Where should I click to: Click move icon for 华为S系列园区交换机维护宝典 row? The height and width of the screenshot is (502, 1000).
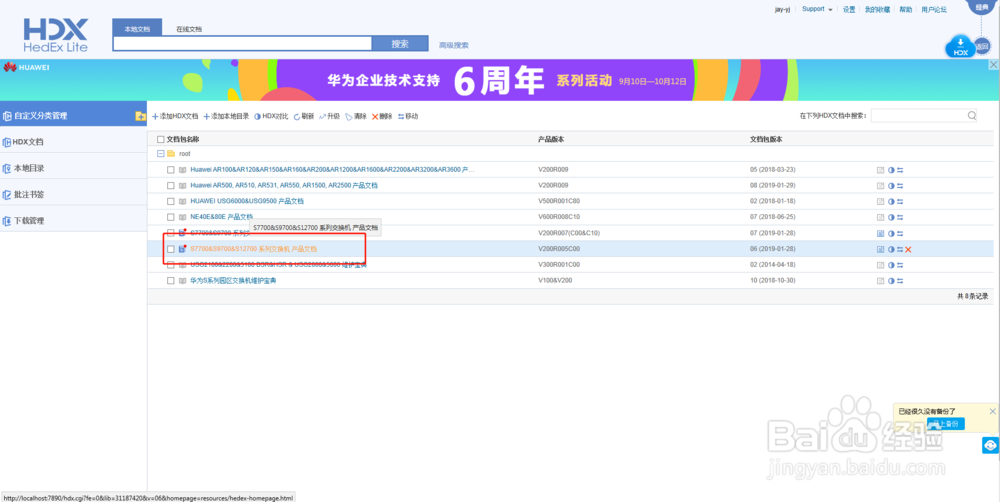click(x=900, y=281)
